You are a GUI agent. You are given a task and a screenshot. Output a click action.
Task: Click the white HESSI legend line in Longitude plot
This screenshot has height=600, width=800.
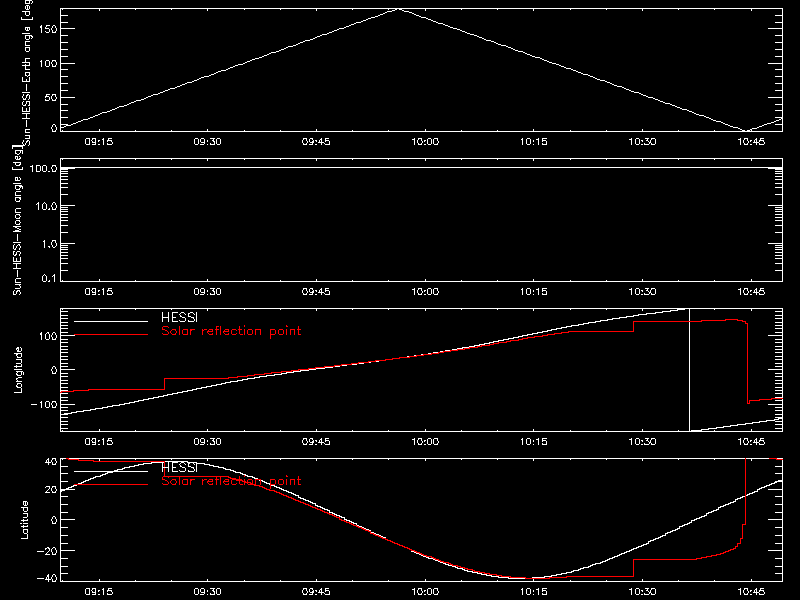tap(111, 321)
